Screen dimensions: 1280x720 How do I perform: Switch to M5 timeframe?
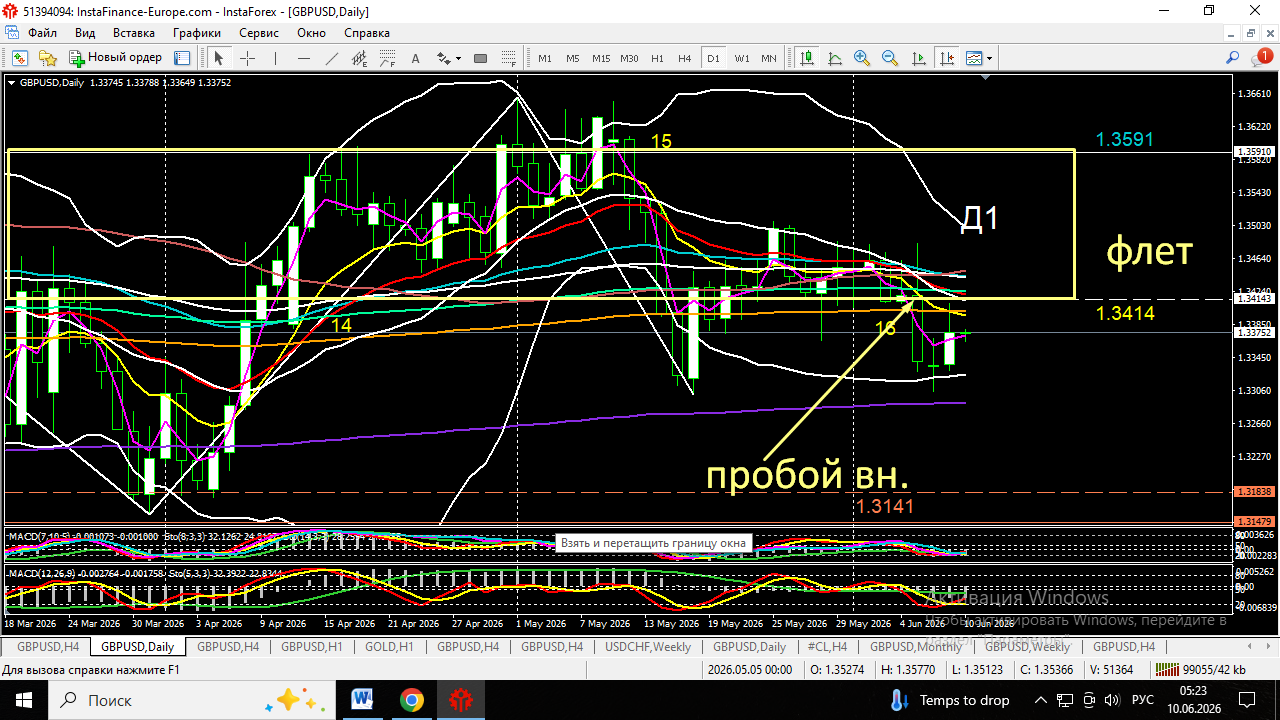572,58
